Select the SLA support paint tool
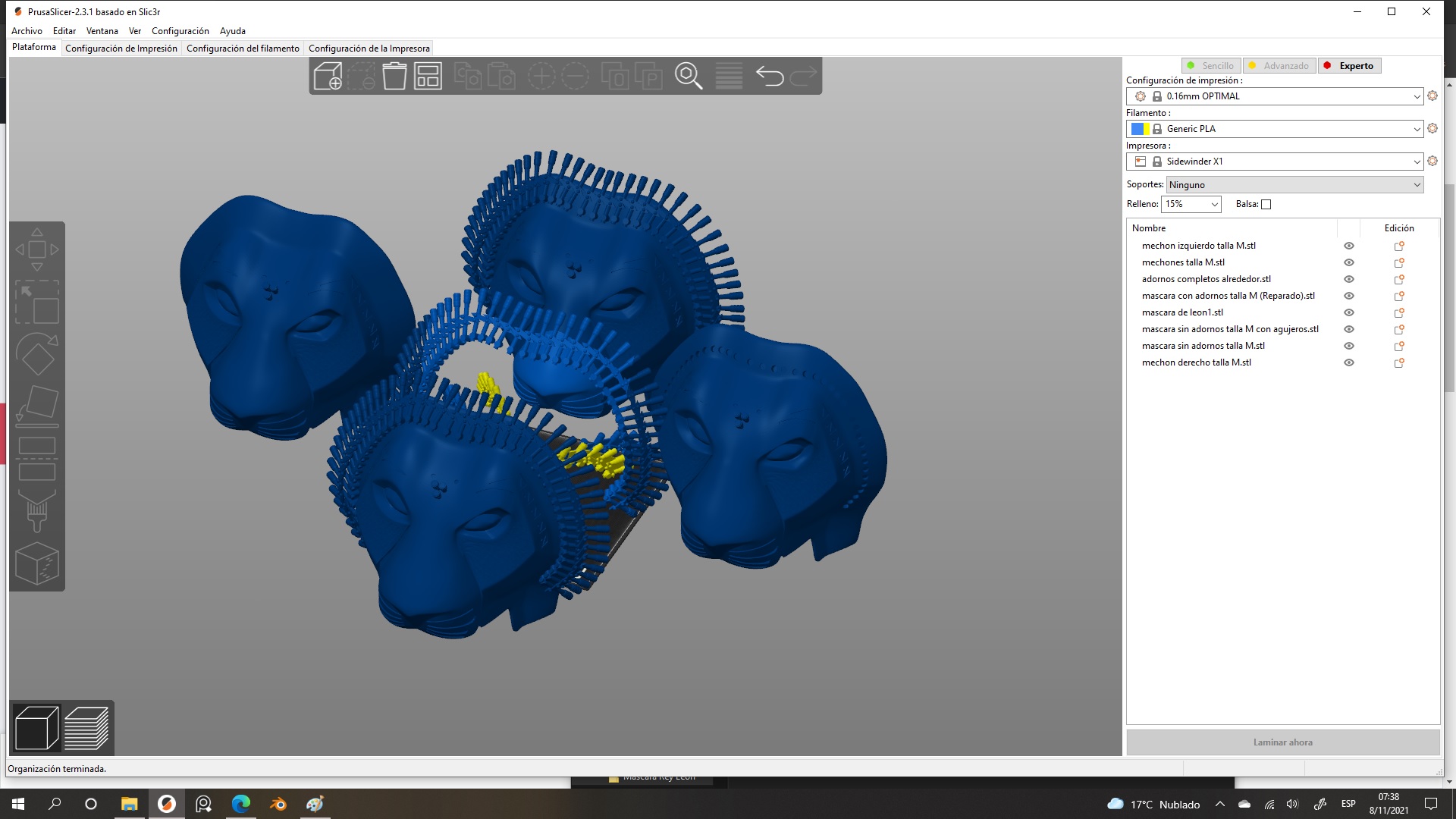 click(x=36, y=510)
